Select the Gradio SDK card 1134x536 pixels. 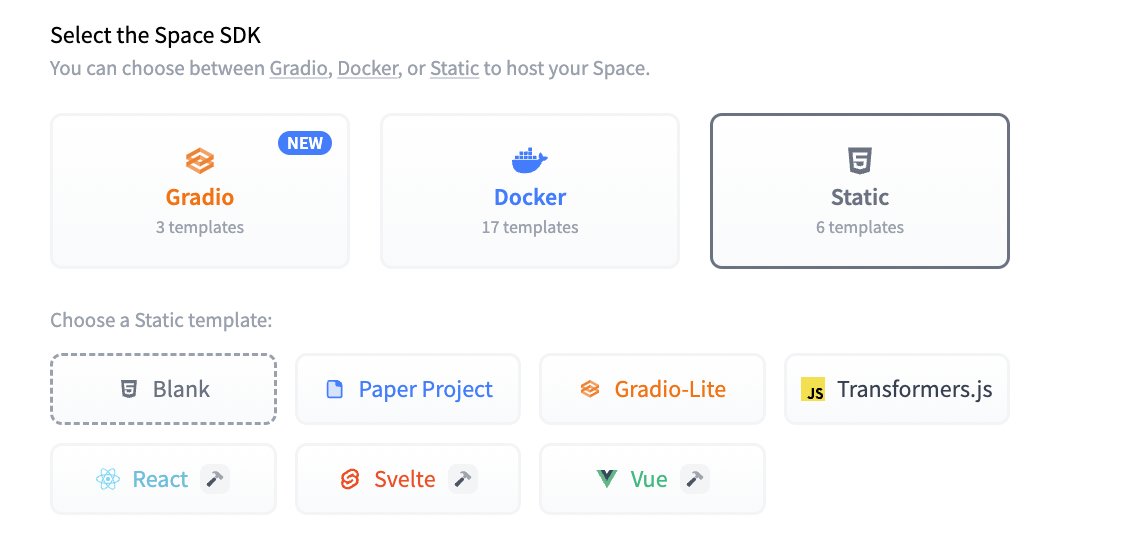click(x=200, y=191)
